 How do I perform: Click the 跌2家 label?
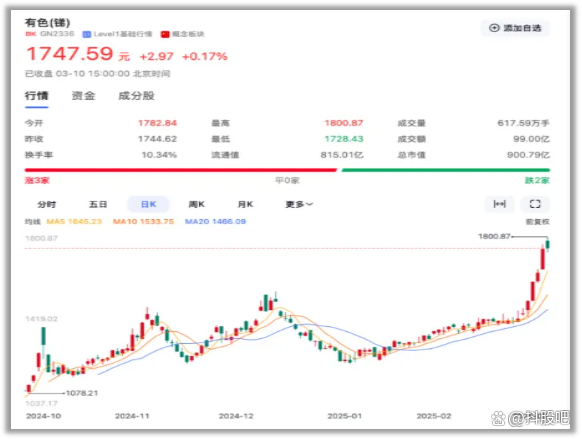[x=537, y=181]
